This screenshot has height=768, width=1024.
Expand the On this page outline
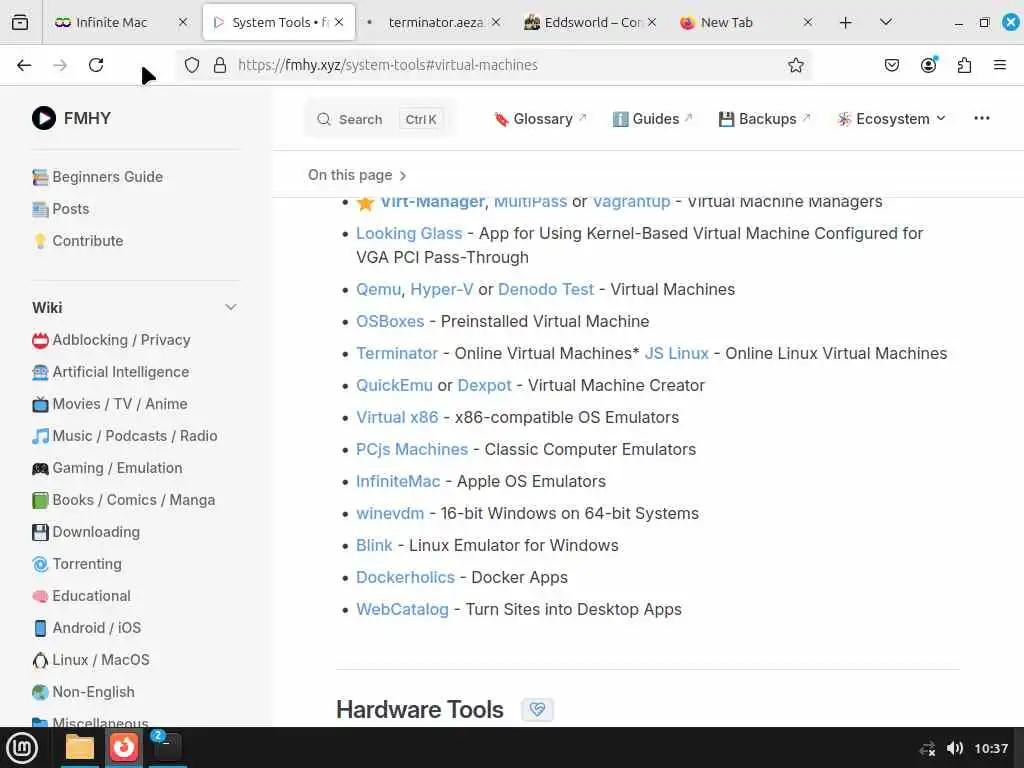pos(357,175)
